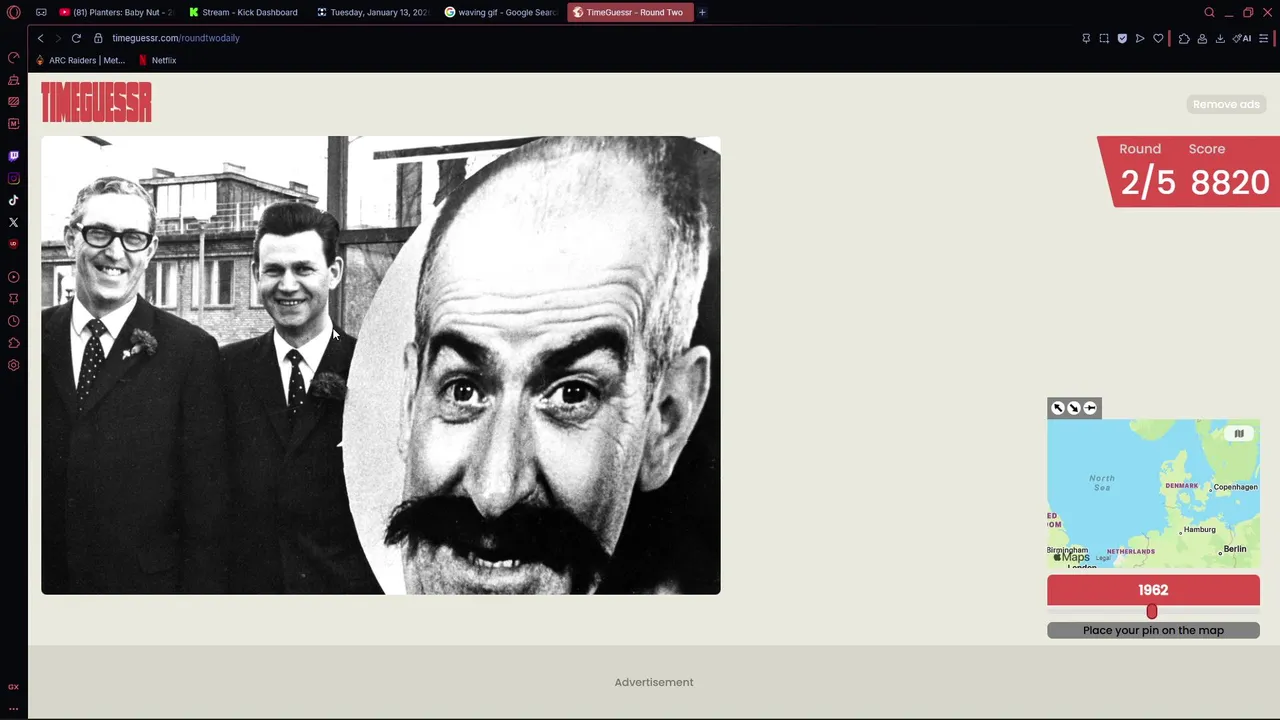Viewport: 1280px width, 720px height.
Task: Open the striped panel icon in sidebar
Action: click(x=13, y=101)
